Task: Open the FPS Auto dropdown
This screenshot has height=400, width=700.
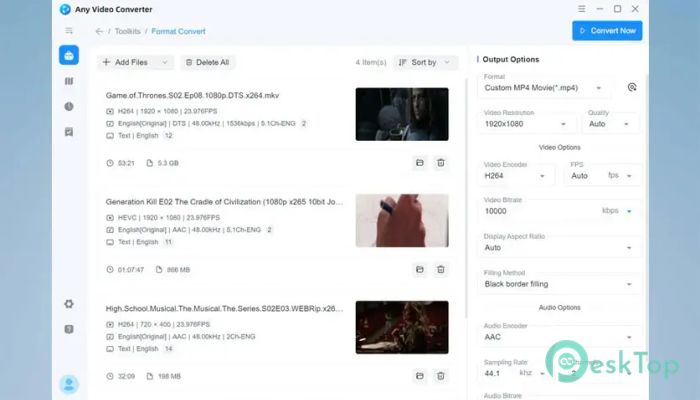Action: (x=603, y=176)
